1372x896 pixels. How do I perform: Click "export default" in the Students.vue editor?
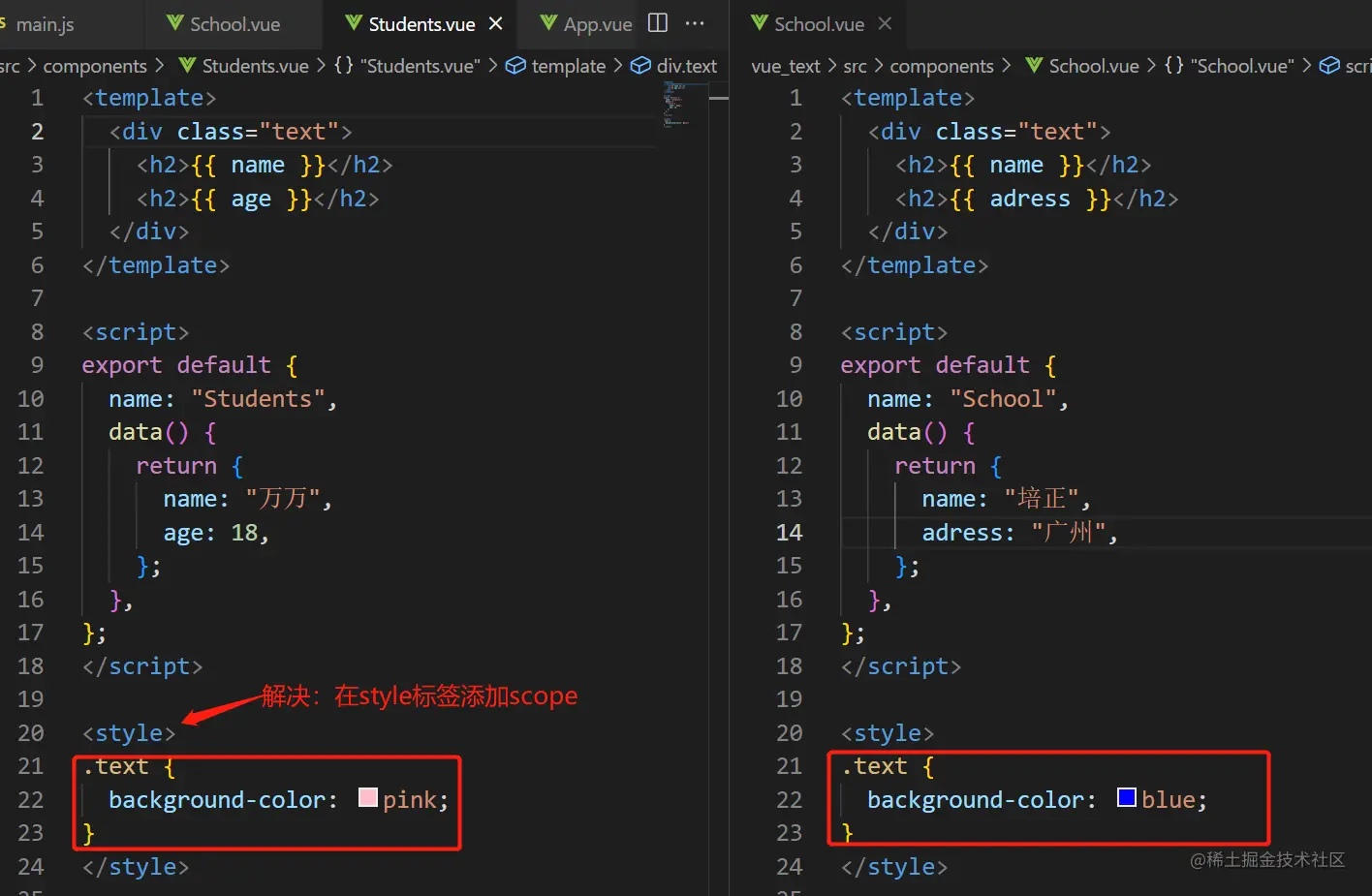pyautogui.click(x=176, y=365)
